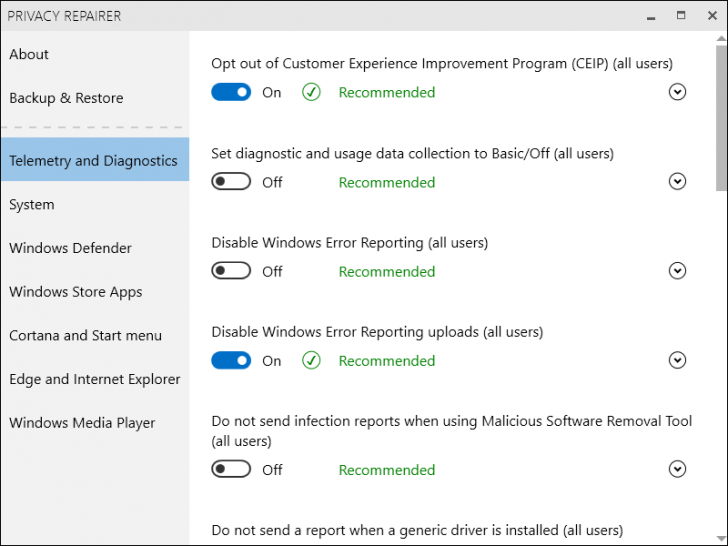Open Cortana and Start menu settings

click(x=85, y=335)
